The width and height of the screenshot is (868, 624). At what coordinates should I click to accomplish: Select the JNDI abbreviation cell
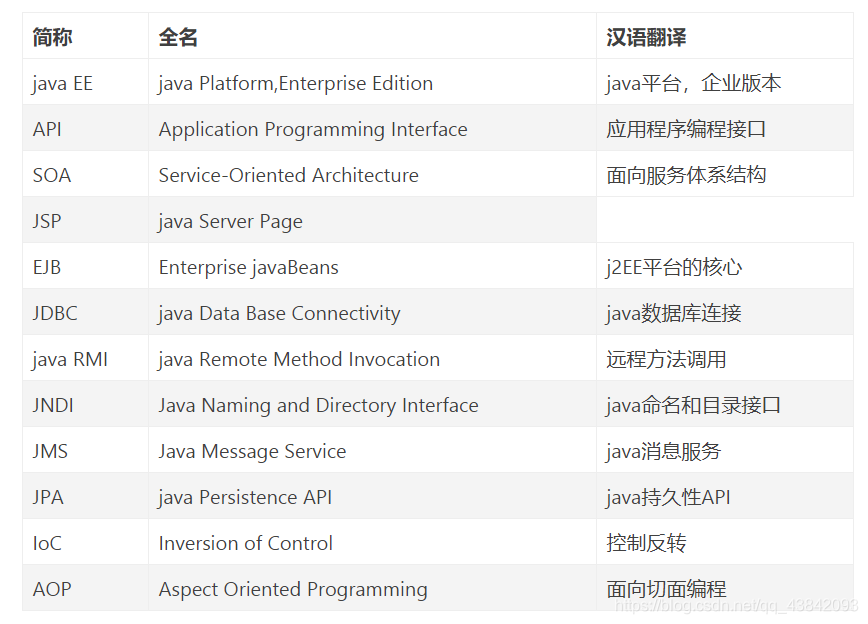tap(85, 404)
